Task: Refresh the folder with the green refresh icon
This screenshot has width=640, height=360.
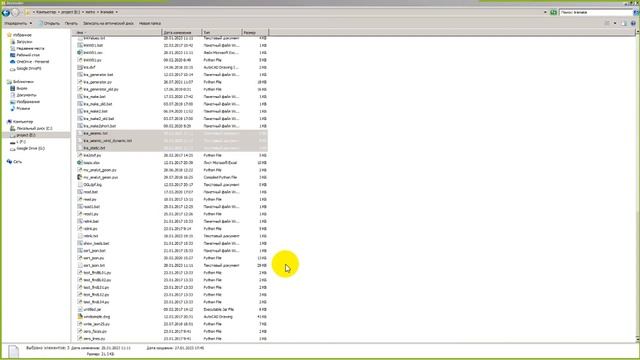Action: (553, 13)
